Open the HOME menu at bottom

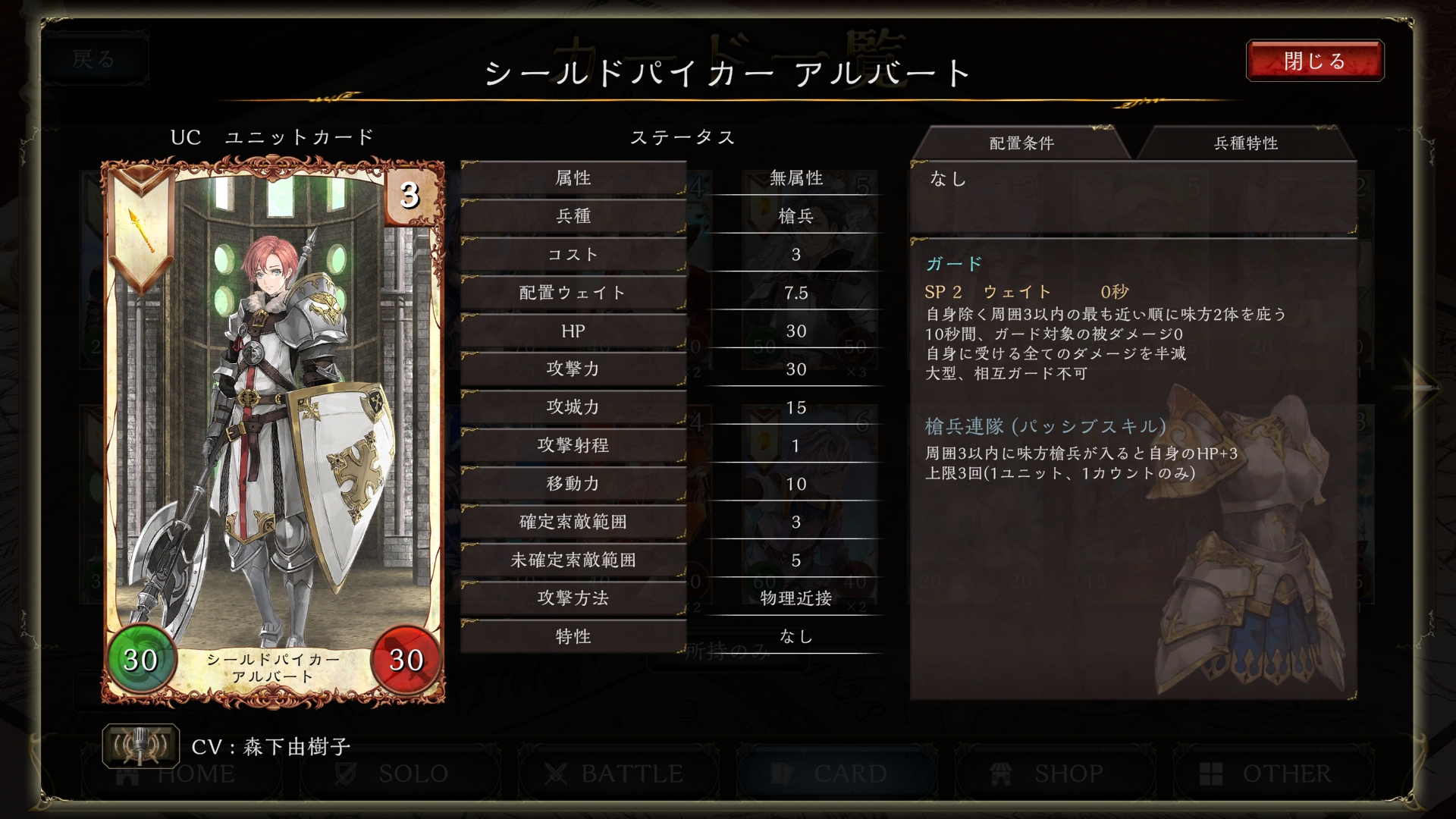click(x=177, y=773)
